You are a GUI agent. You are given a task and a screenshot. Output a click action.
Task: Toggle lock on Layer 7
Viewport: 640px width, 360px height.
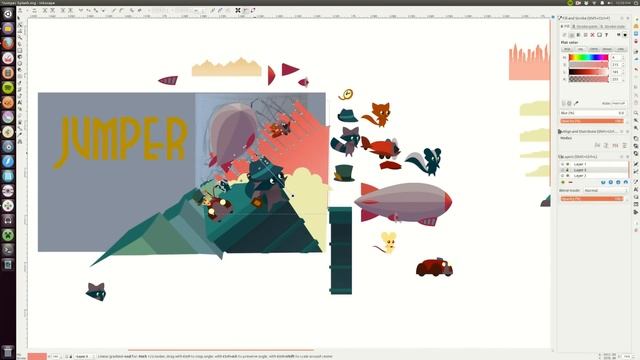tap(568, 176)
